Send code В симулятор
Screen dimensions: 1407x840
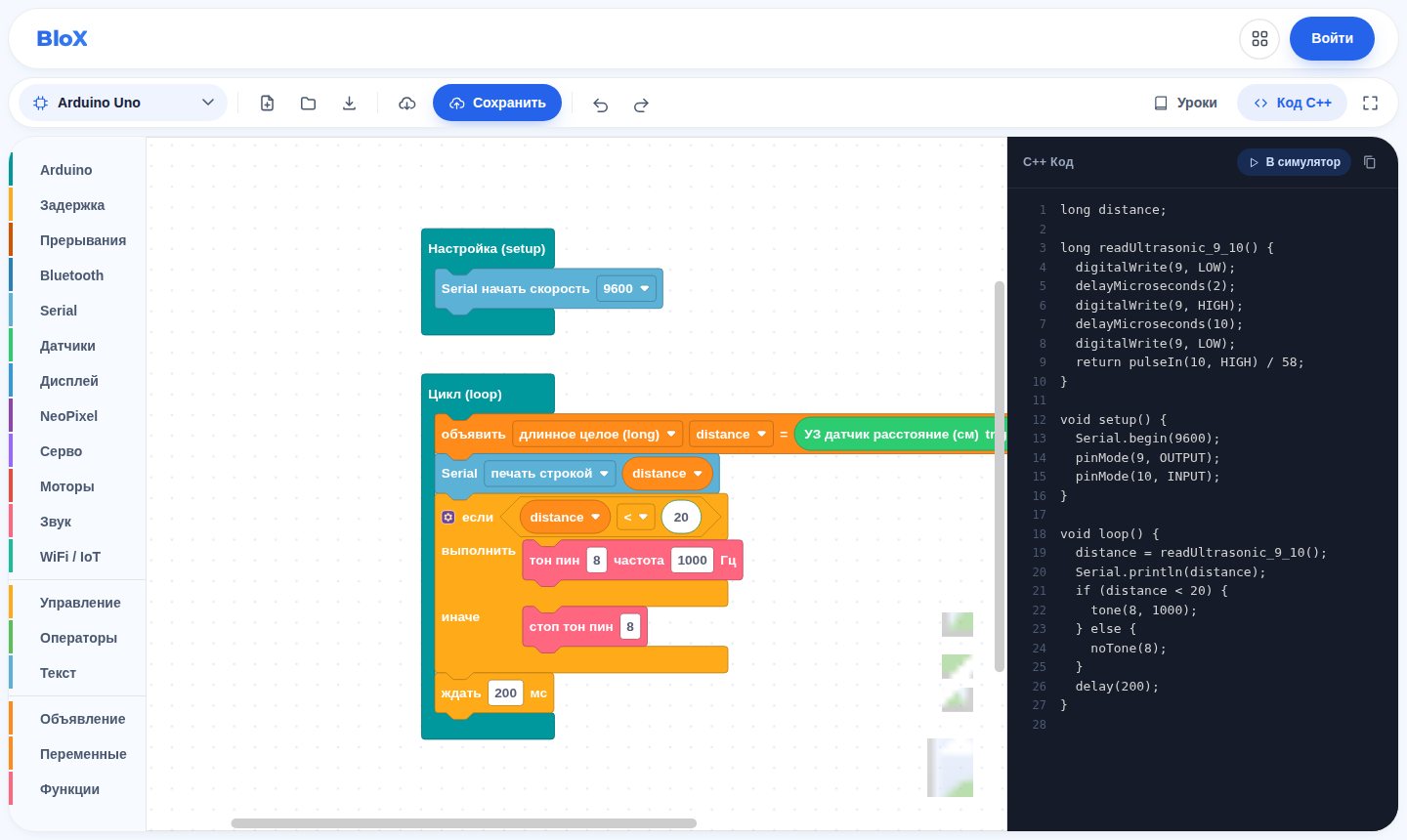click(1294, 162)
